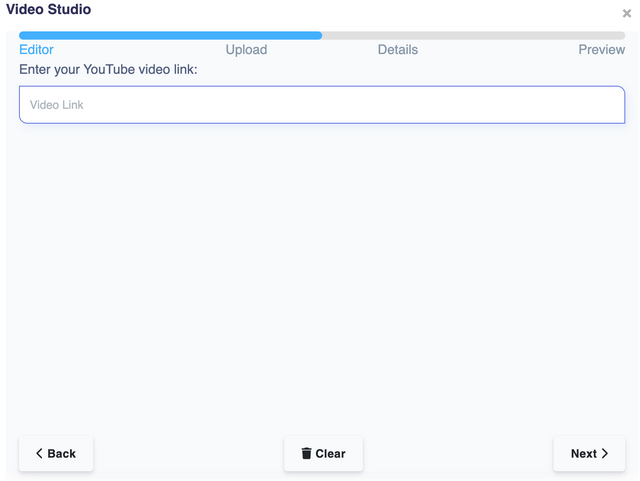The image size is (640, 481).
Task: Click the word "Clear" in the bottom button
Action: [x=330, y=454]
